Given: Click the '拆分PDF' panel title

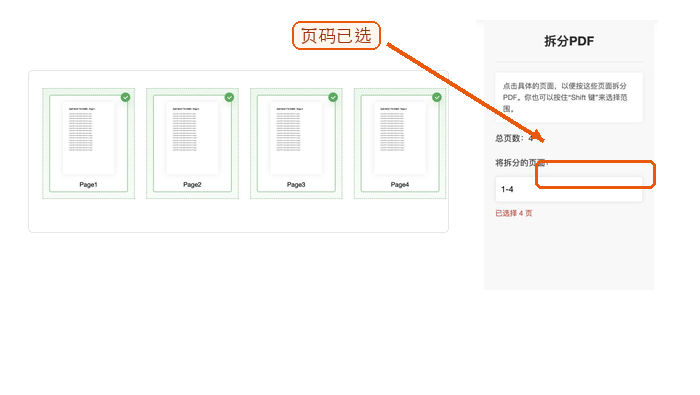Looking at the screenshot, I should click(x=569, y=41).
